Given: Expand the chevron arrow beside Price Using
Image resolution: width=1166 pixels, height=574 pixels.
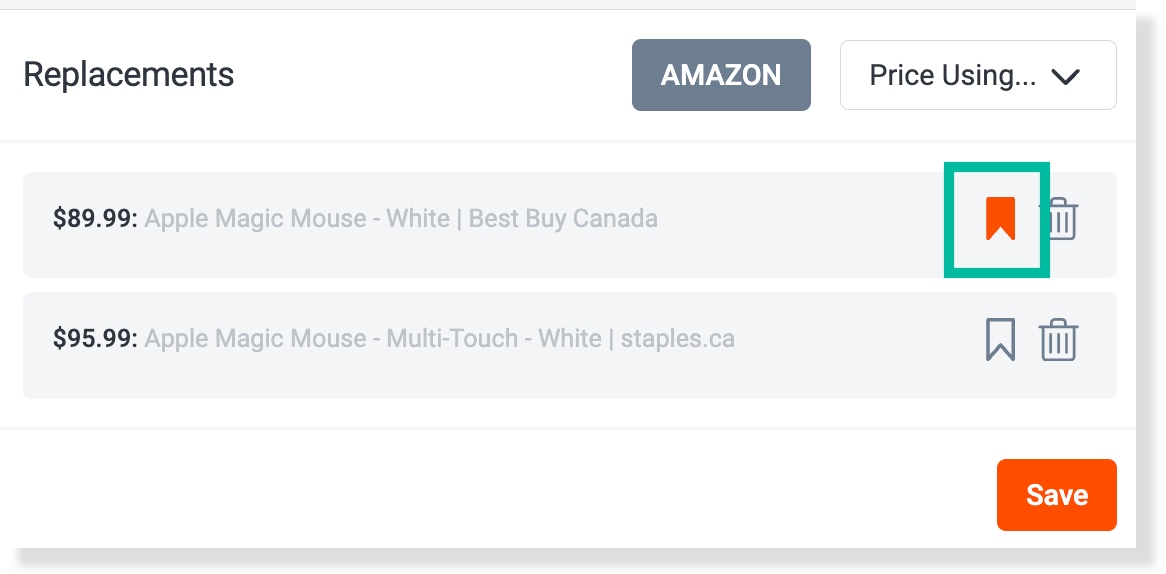Looking at the screenshot, I should (x=1067, y=76).
